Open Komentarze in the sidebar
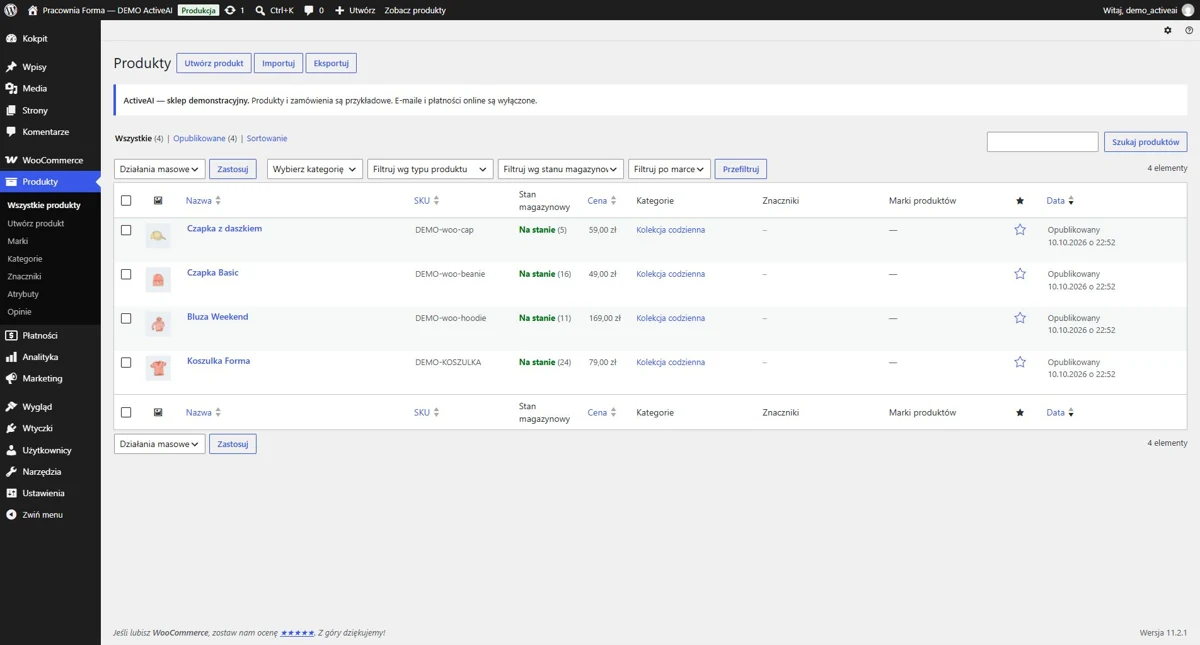Image resolution: width=1200 pixels, height=645 pixels. tap(50, 132)
